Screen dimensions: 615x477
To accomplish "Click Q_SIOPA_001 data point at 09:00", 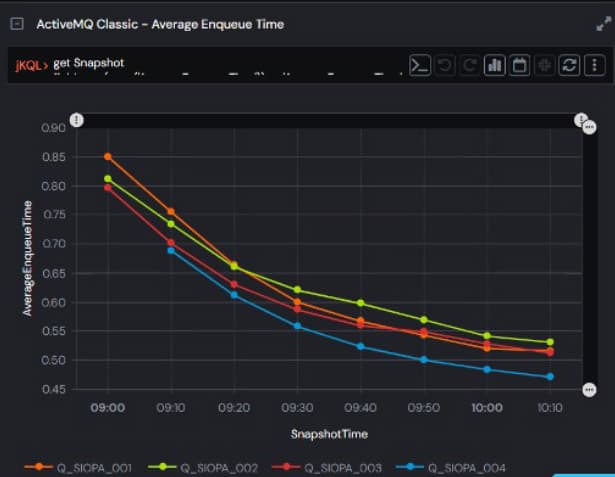I will [x=108, y=156].
